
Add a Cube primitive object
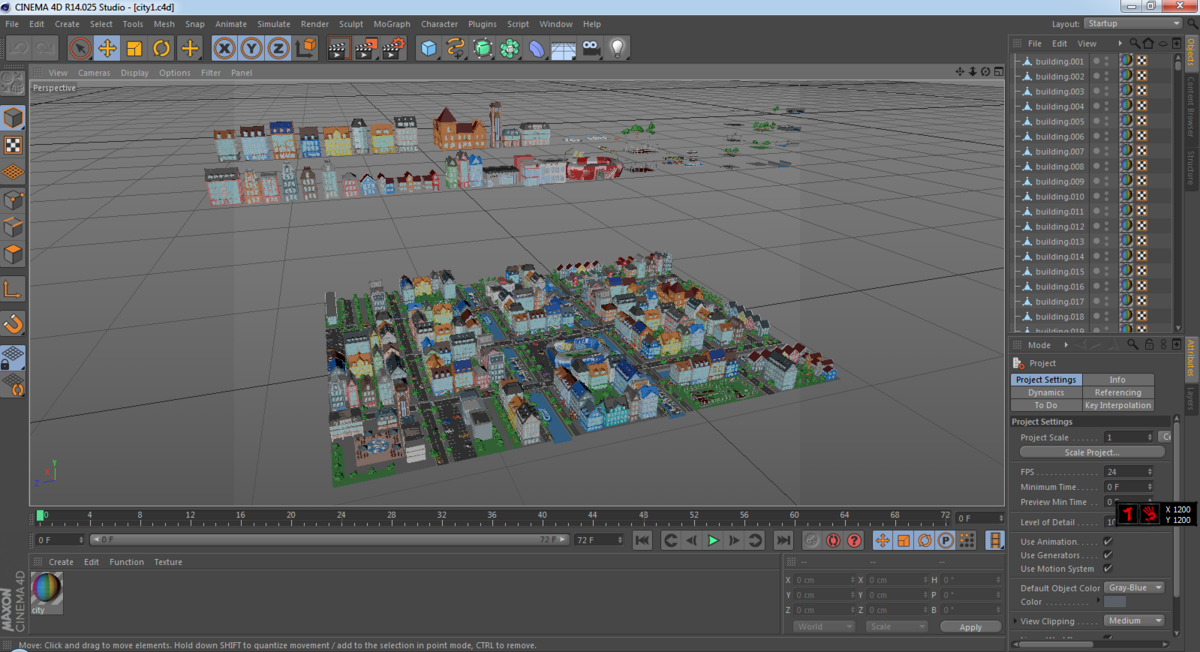(429, 47)
